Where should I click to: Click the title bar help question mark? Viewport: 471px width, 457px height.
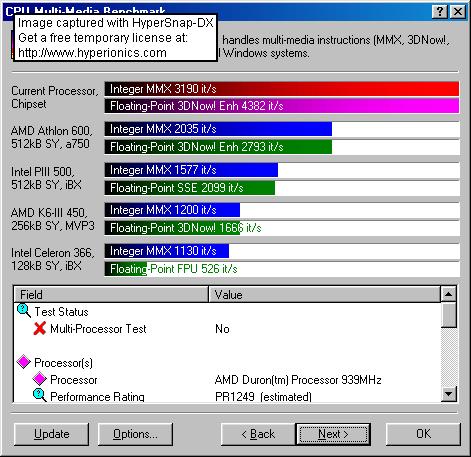[440, 12]
